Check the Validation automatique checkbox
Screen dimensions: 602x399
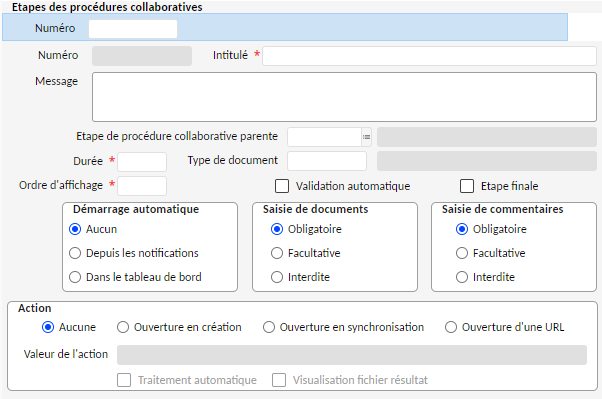click(x=282, y=186)
